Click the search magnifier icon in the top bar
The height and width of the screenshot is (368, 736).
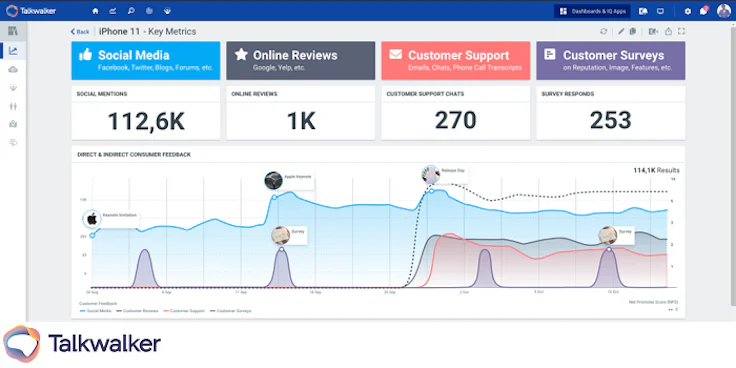pyautogui.click(x=131, y=11)
